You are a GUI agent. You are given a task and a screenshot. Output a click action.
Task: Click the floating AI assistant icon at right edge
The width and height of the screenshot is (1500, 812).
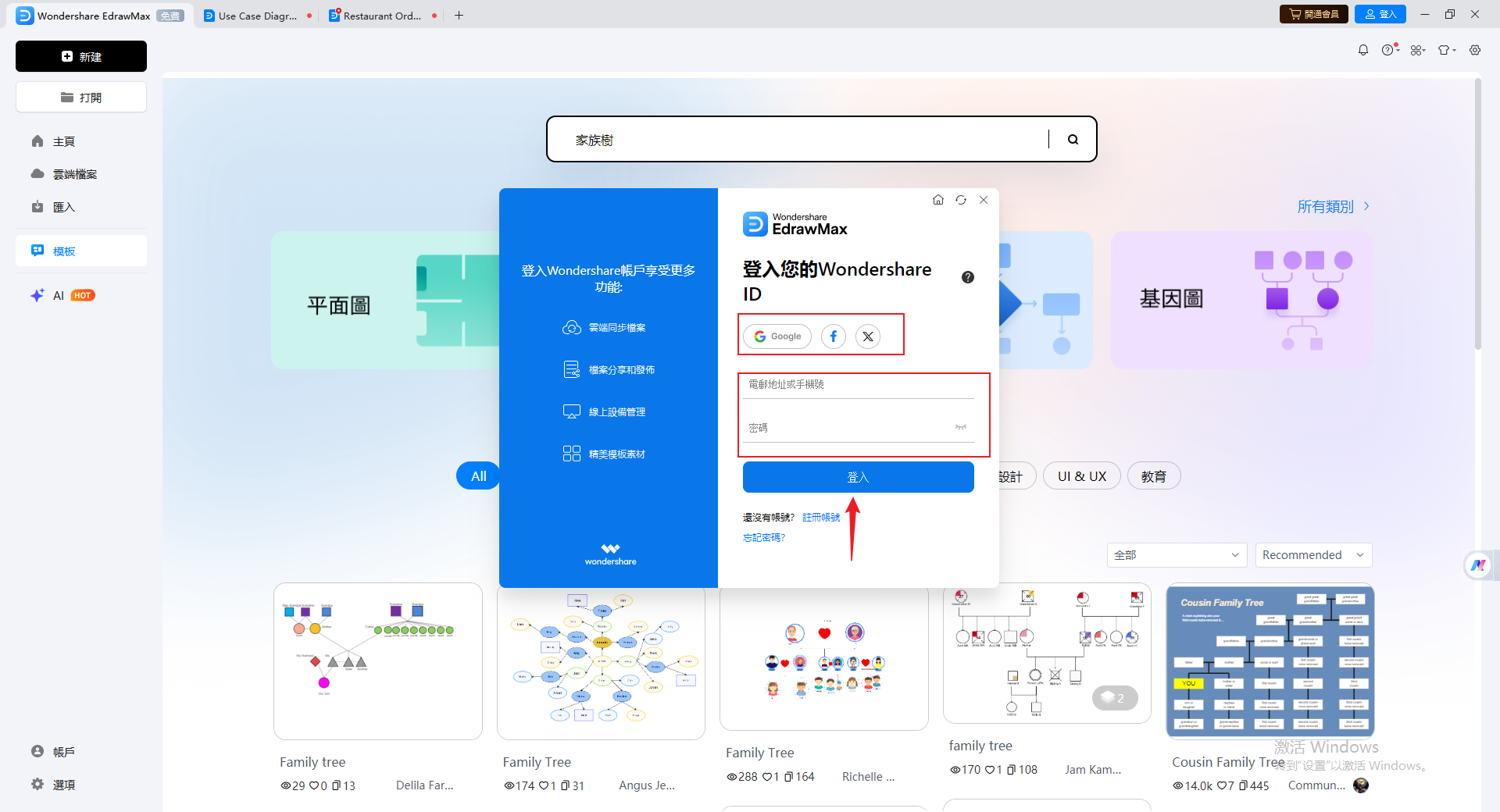1478,565
